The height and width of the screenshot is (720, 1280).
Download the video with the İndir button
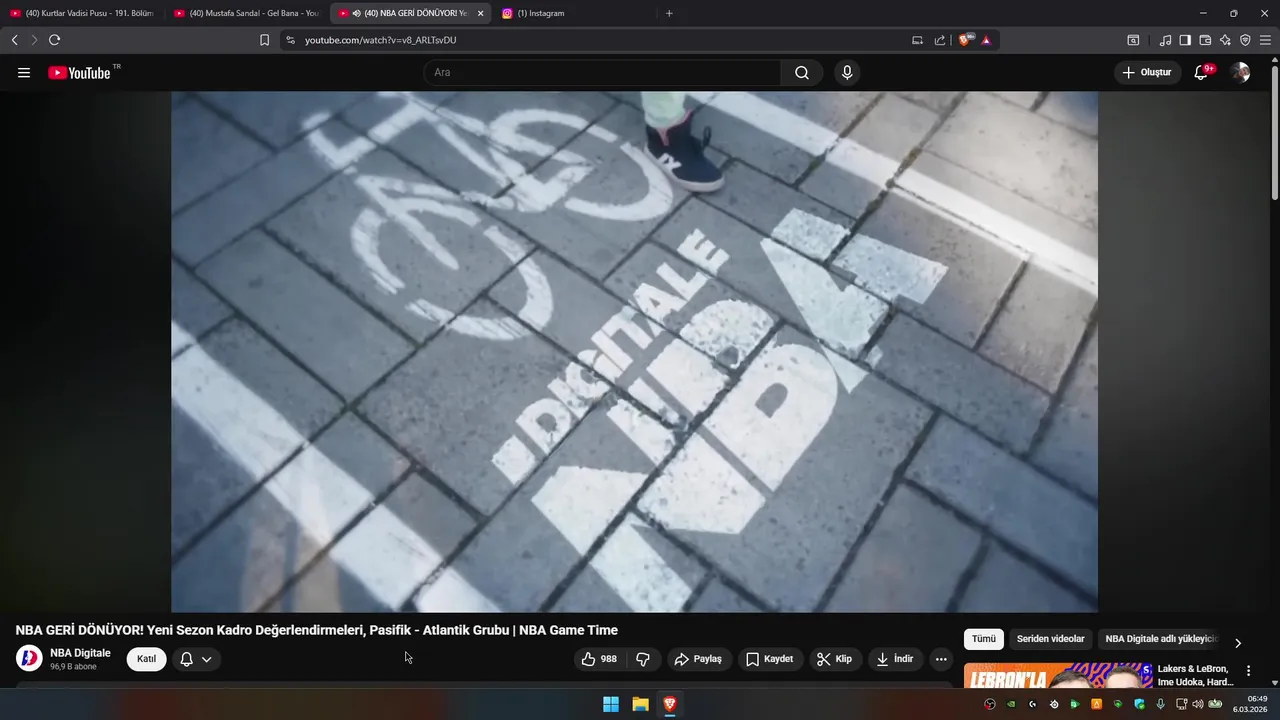click(x=895, y=659)
